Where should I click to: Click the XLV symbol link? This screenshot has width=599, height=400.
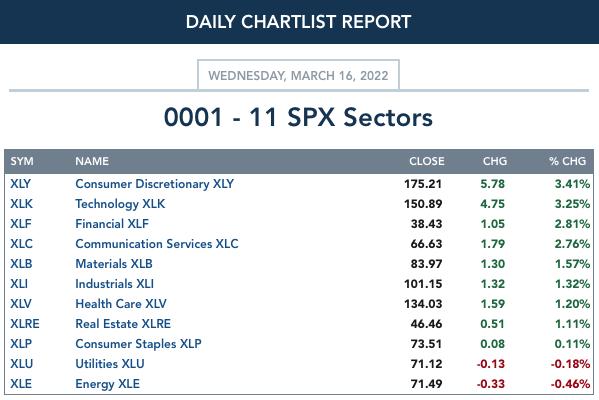click(x=21, y=304)
